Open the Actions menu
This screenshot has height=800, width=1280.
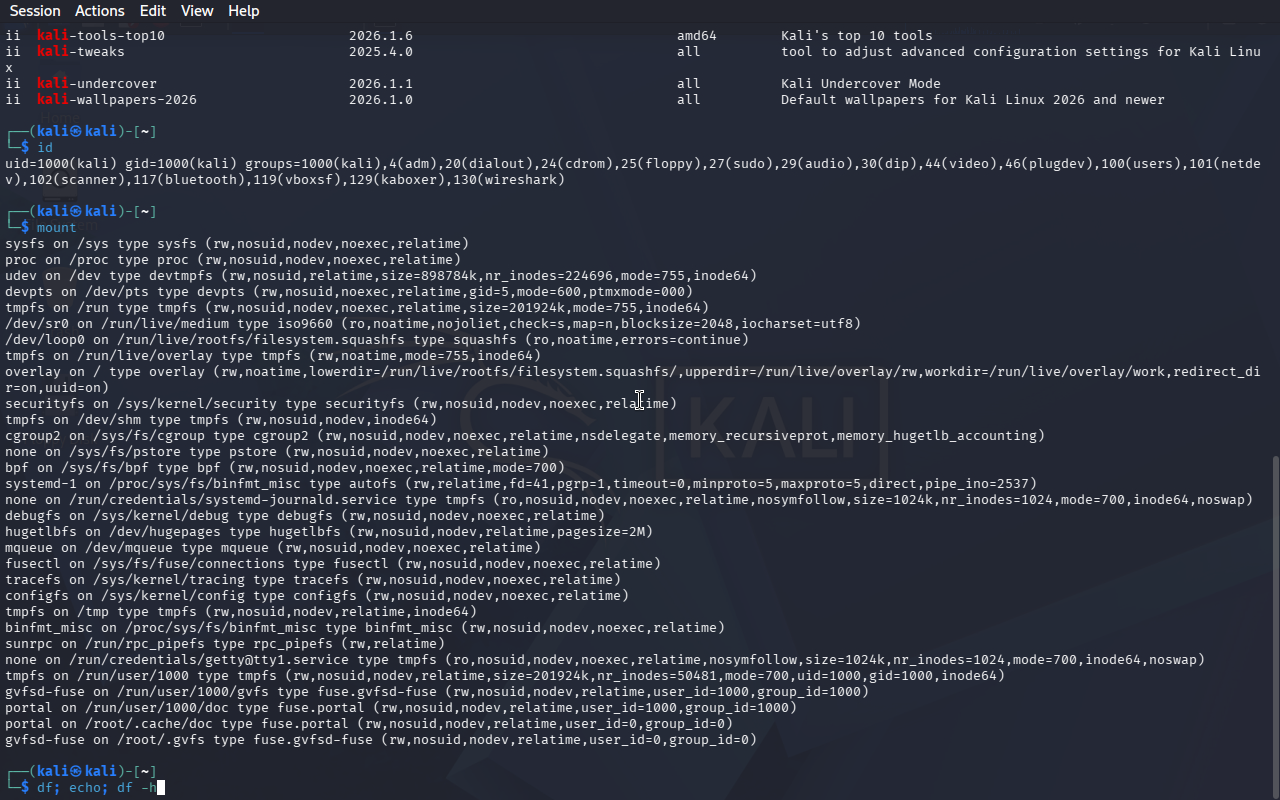pos(100,11)
